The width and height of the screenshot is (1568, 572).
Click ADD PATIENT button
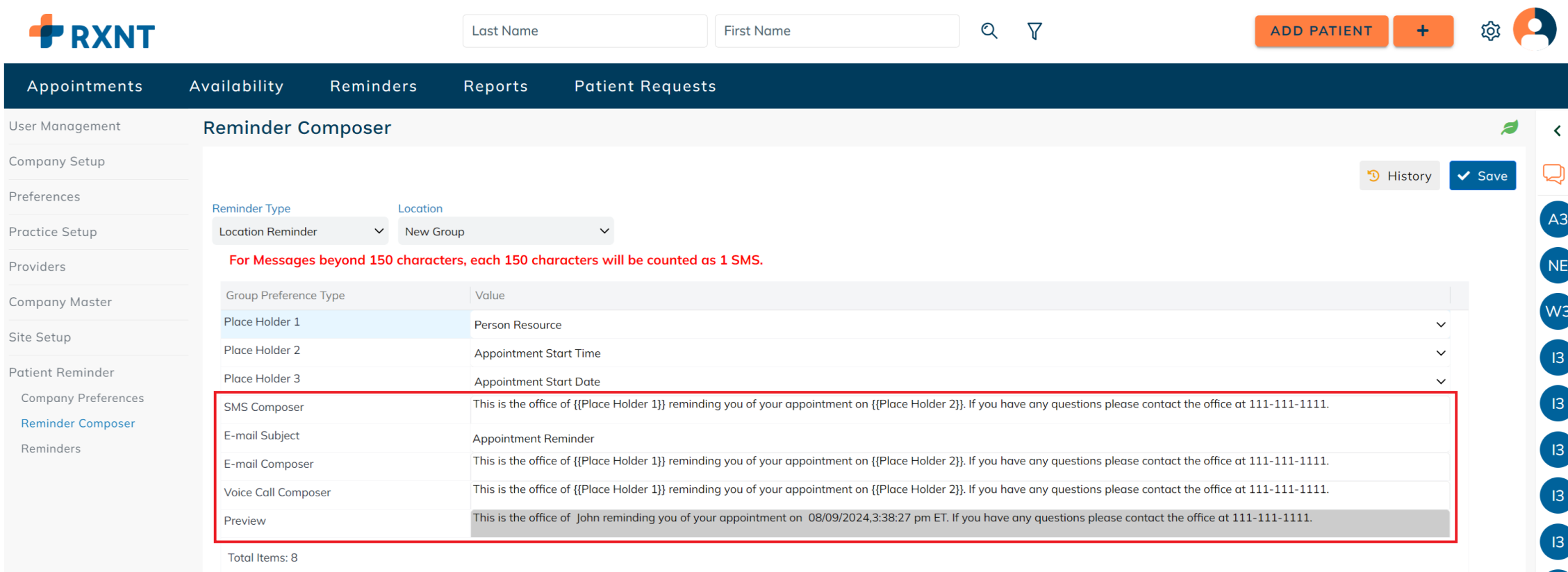point(1321,31)
